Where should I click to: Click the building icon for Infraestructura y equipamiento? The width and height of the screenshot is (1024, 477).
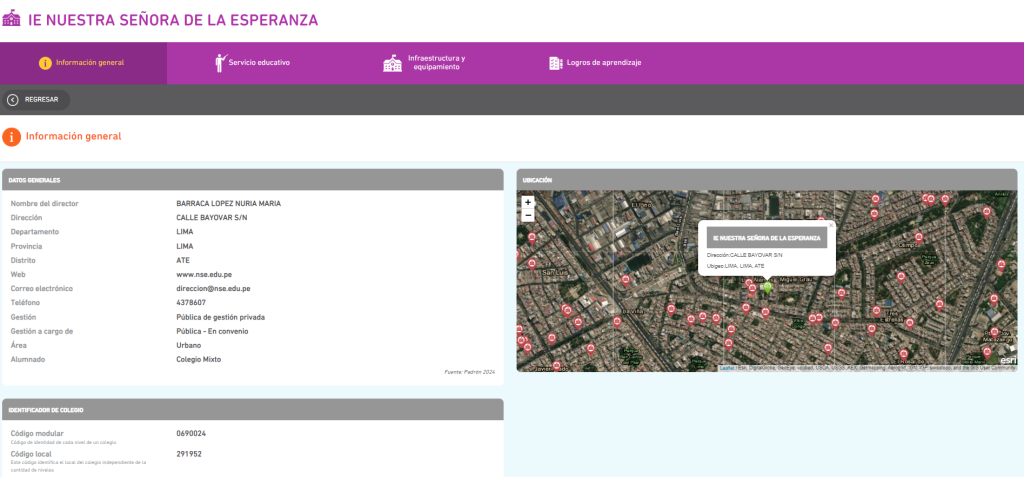(392, 63)
